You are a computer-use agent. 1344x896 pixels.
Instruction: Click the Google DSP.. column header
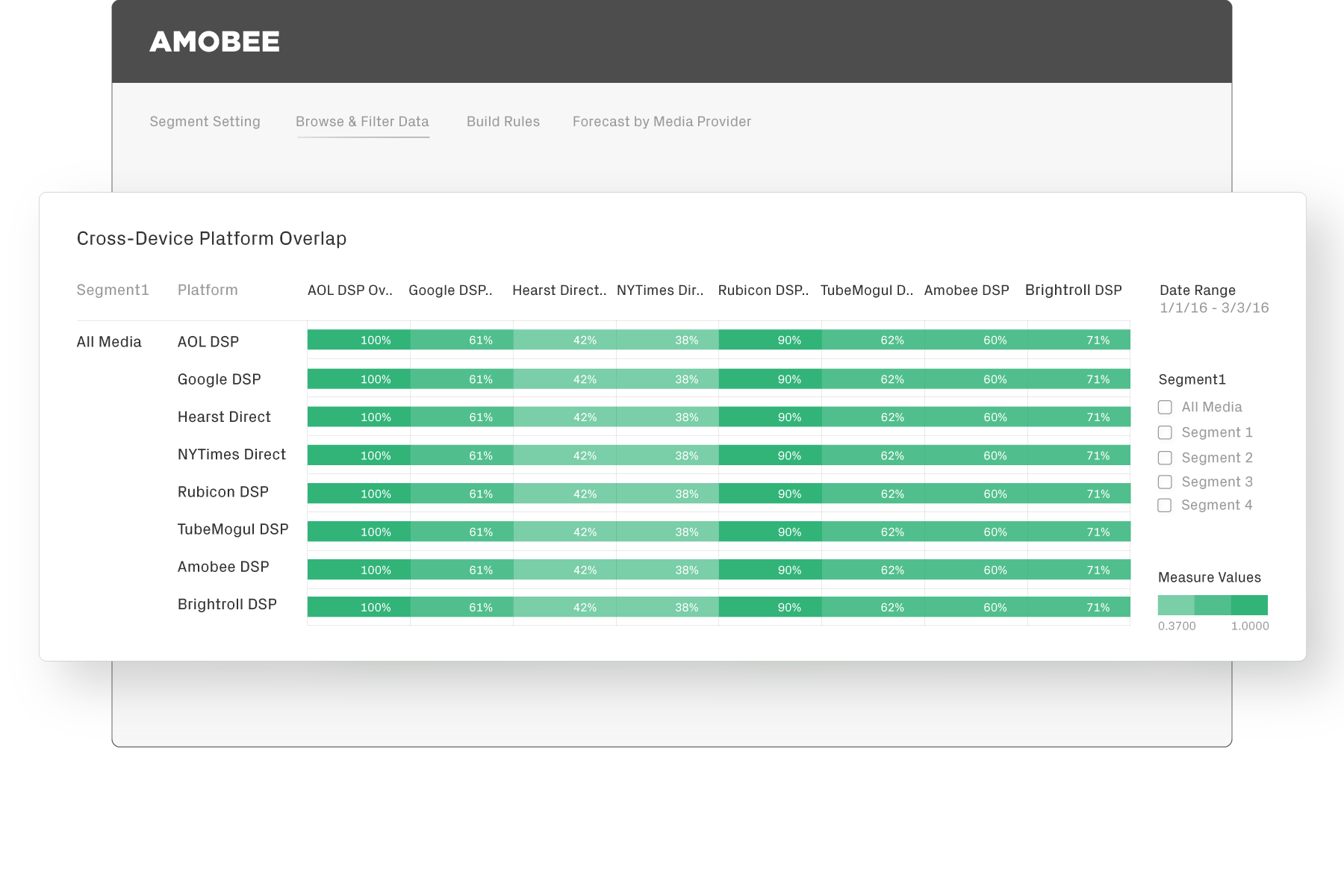click(450, 290)
